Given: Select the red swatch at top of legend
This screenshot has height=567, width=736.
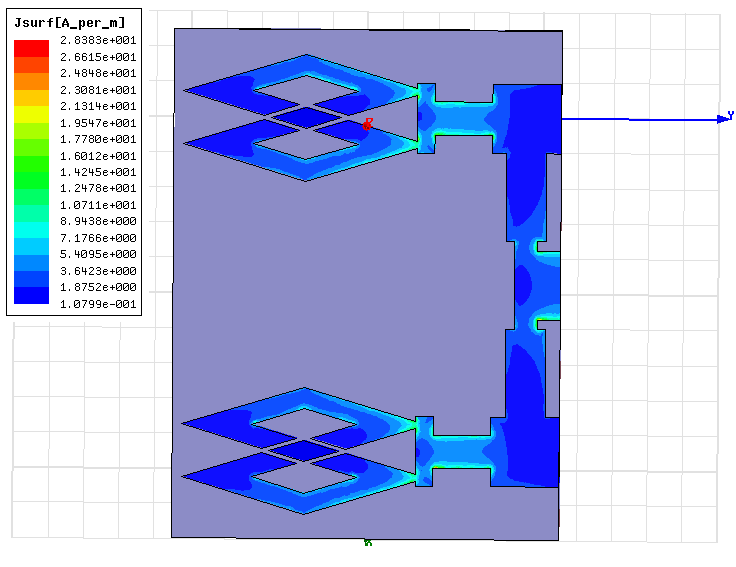Looking at the screenshot, I should [31, 45].
